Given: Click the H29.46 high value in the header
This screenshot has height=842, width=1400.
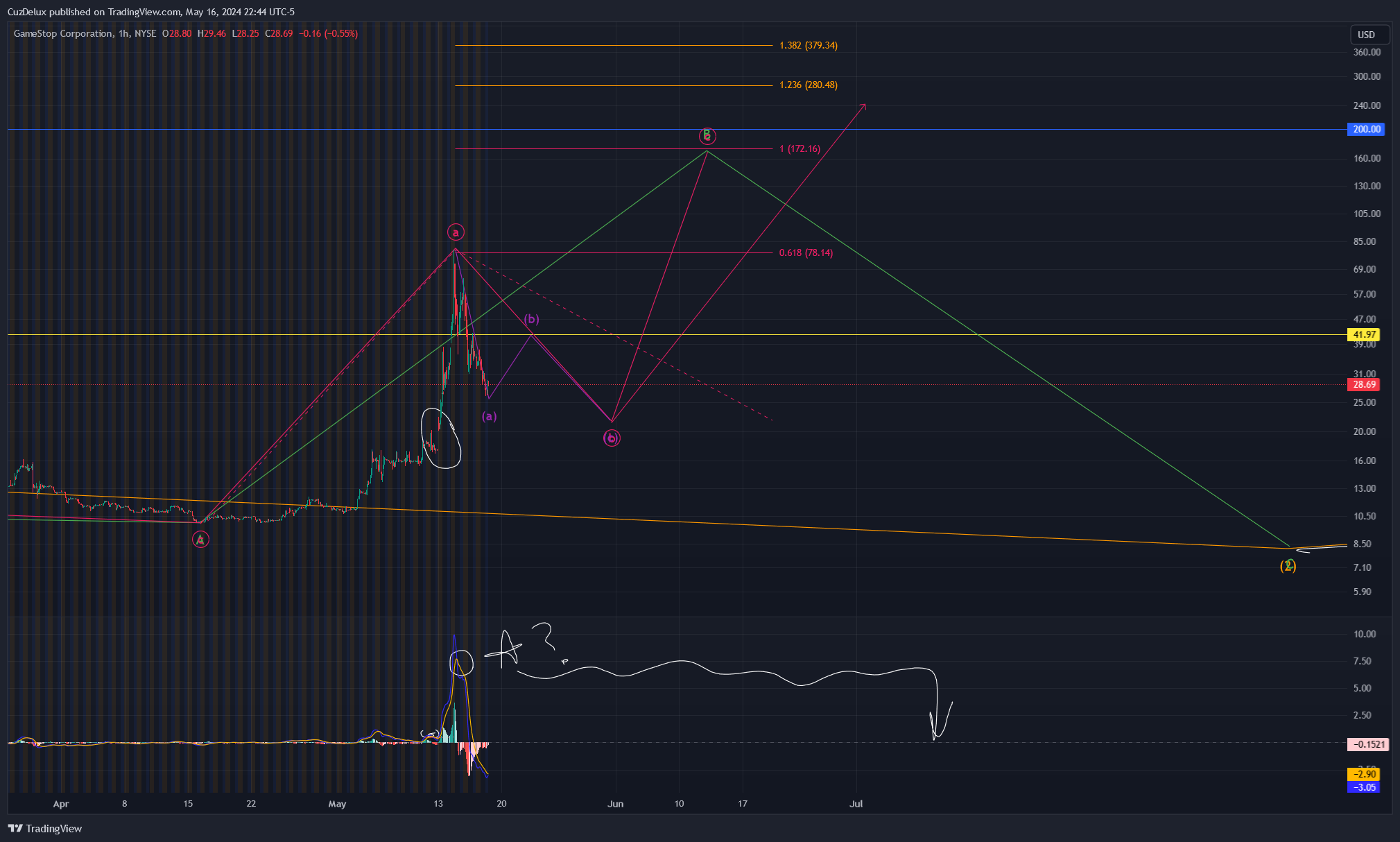Looking at the screenshot, I should pos(211,33).
